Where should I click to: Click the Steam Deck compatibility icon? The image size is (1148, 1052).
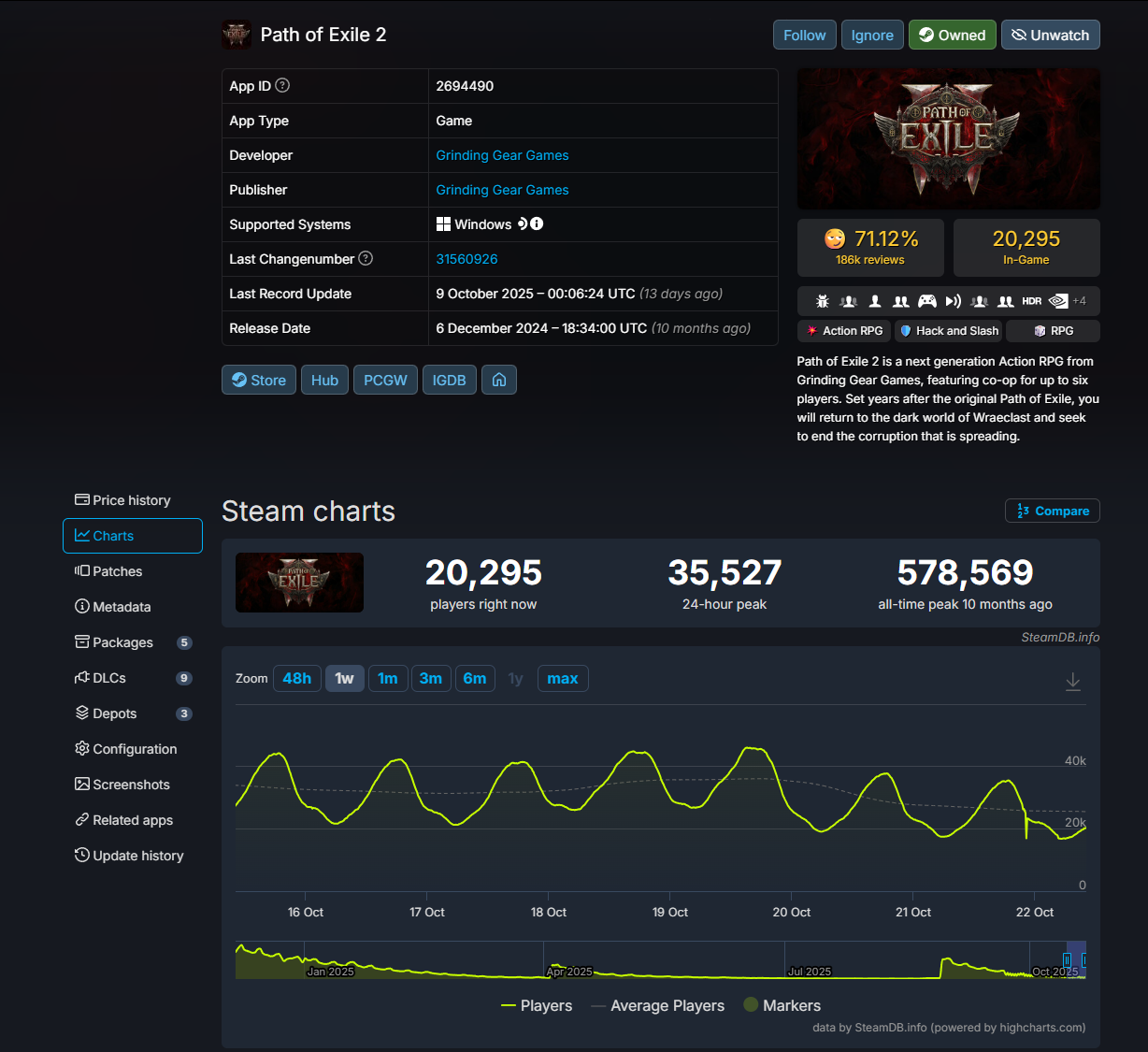pyautogui.click(x=524, y=223)
